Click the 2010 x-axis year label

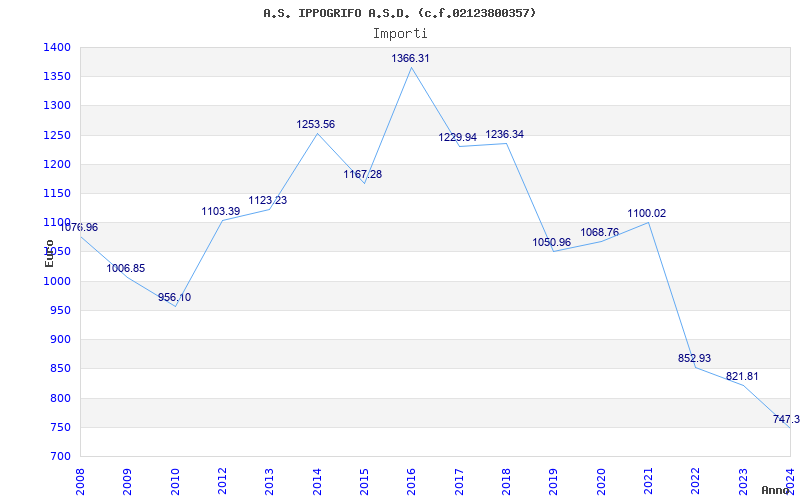pos(175,482)
